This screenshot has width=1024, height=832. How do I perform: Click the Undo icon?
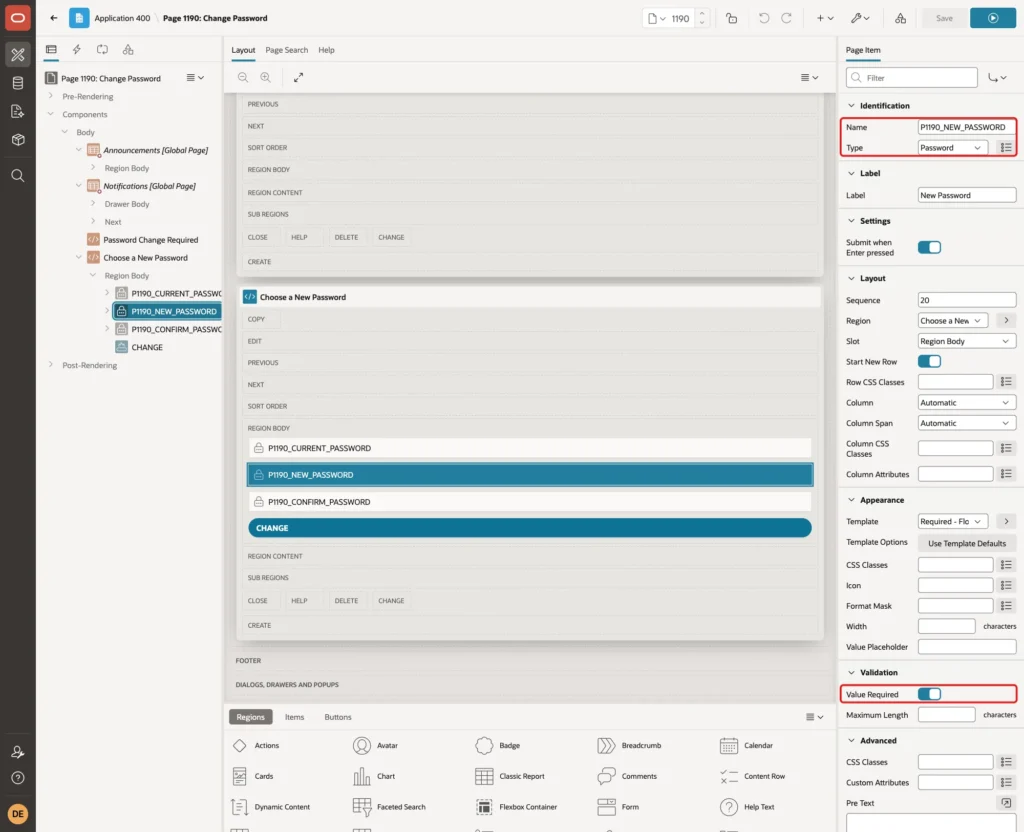coord(763,18)
